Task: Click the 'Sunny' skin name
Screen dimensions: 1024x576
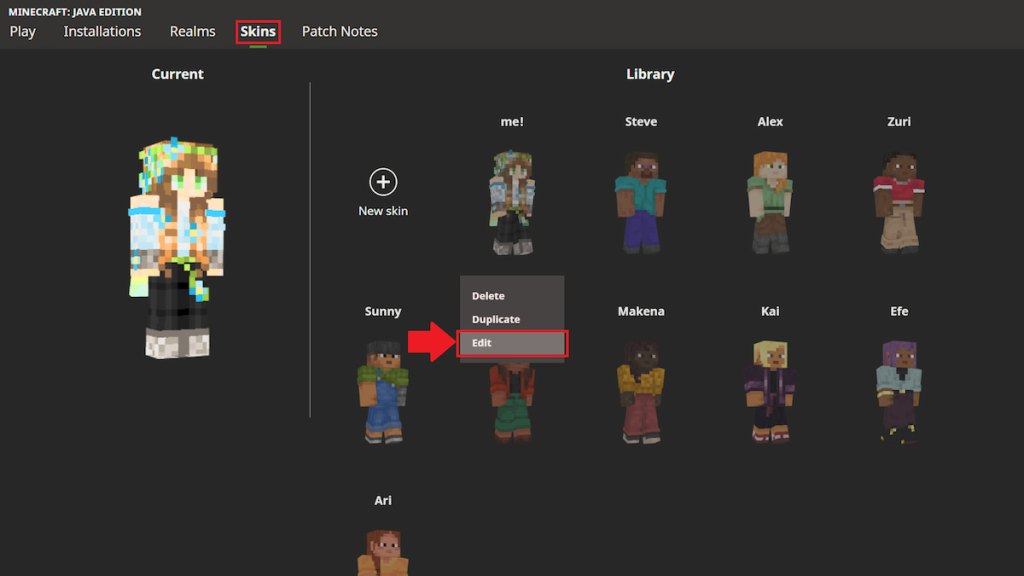Action: pyautogui.click(x=383, y=312)
